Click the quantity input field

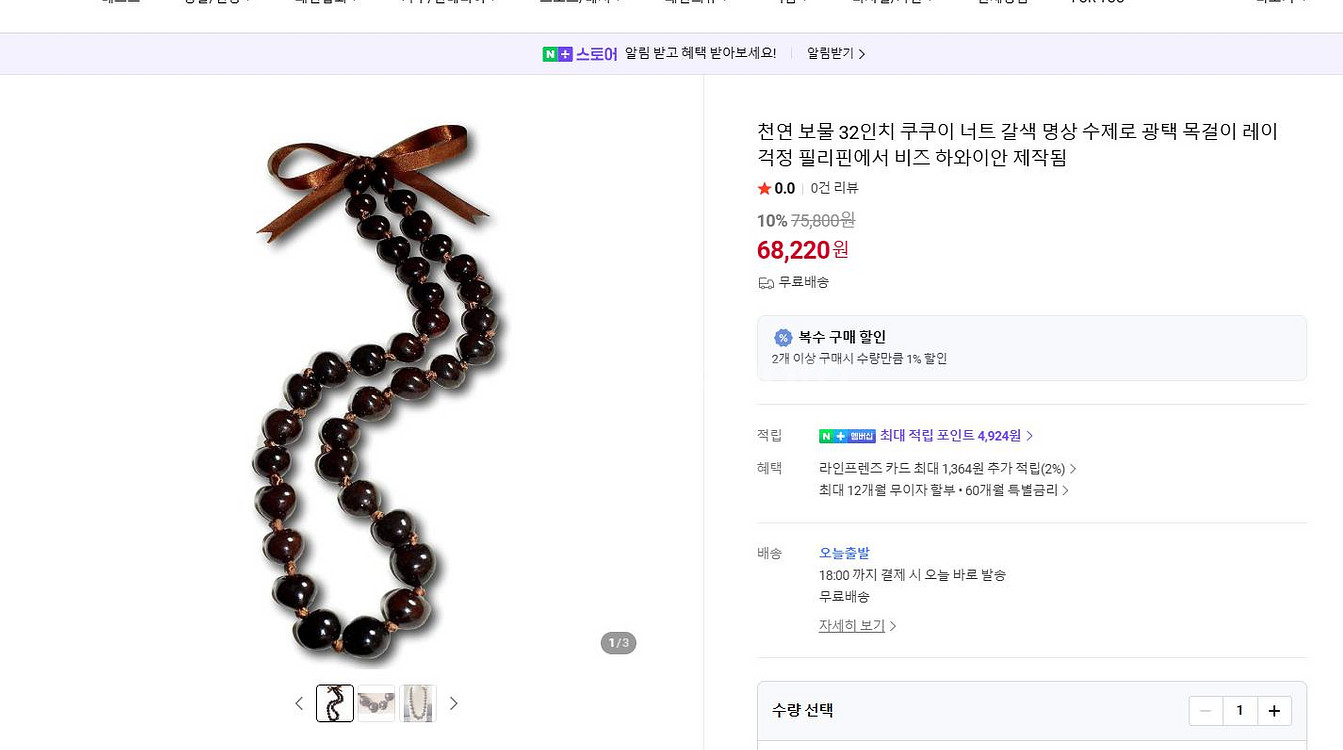[1240, 711]
